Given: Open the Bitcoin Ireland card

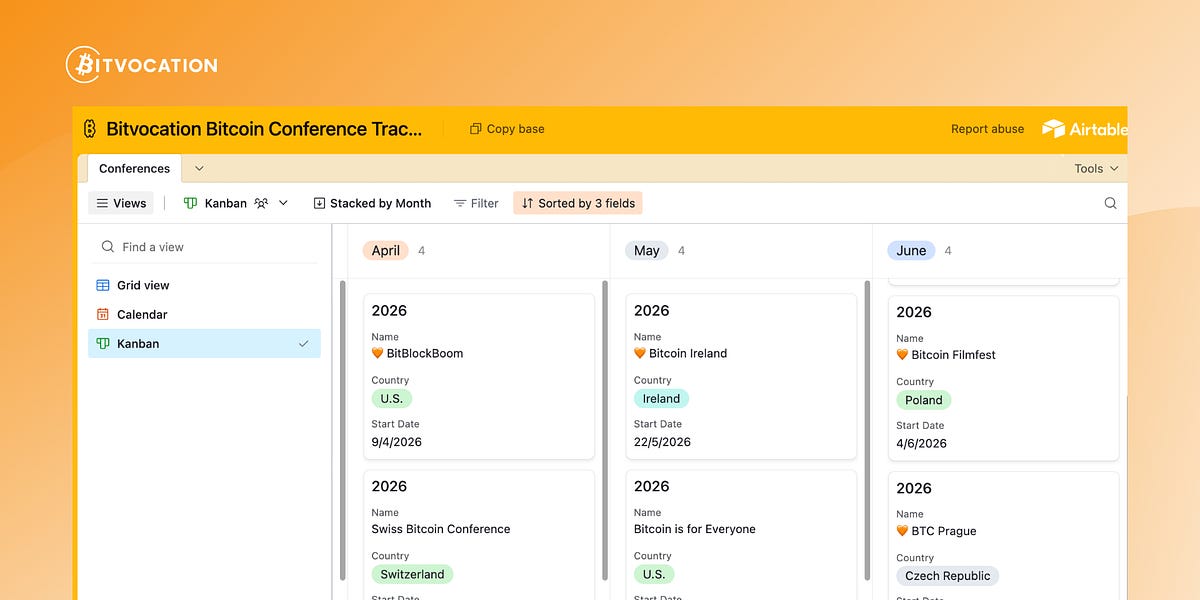Looking at the screenshot, I should (x=741, y=376).
